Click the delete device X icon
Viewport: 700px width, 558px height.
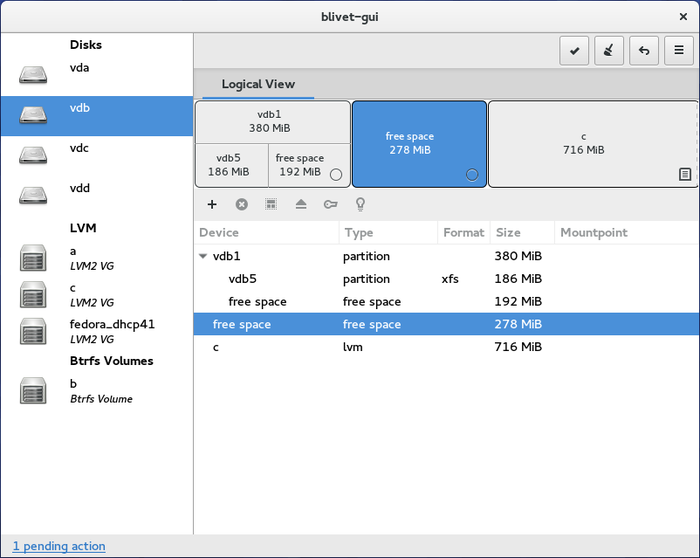point(241,204)
